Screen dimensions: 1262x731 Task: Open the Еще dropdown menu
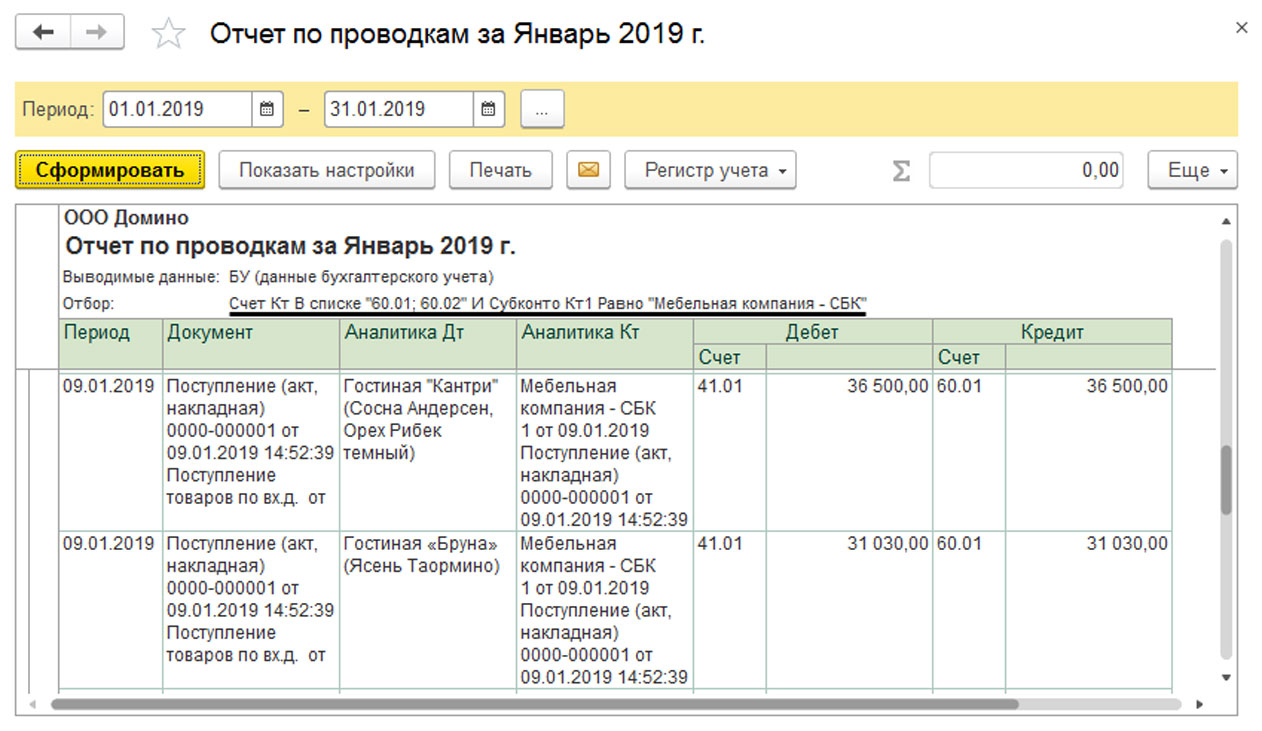[1192, 170]
